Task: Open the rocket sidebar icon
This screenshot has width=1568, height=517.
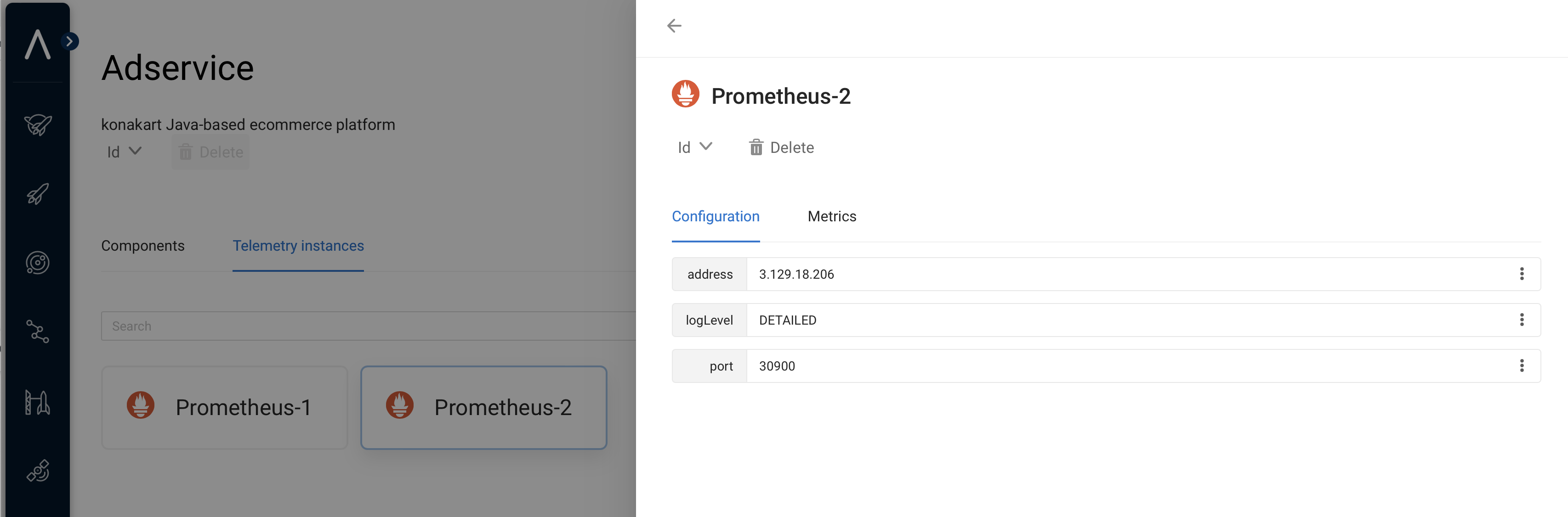Action: (38, 194)
